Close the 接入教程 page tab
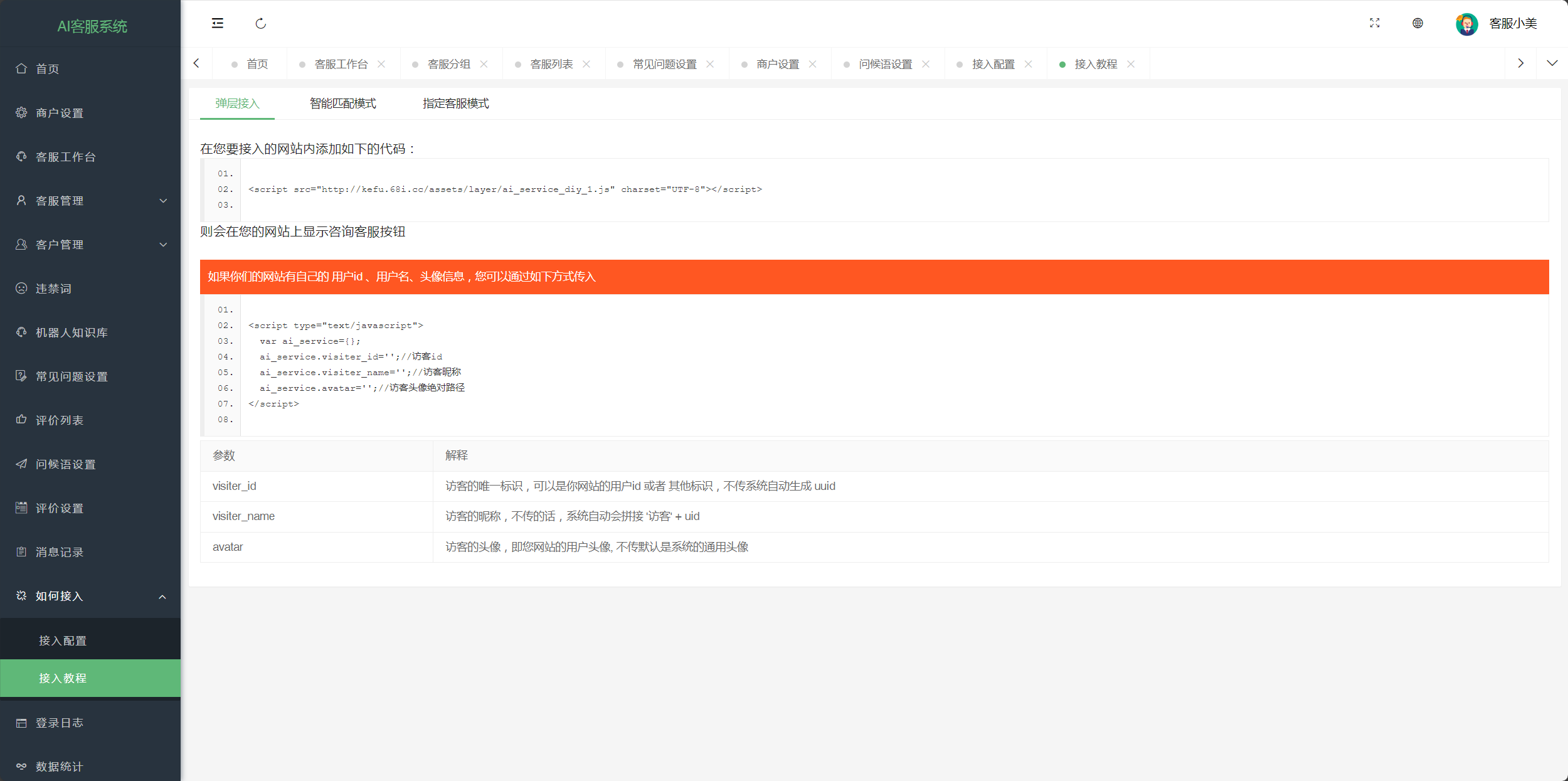The height and width of the screenshot is (781, 1568). tap(1131, 64)
